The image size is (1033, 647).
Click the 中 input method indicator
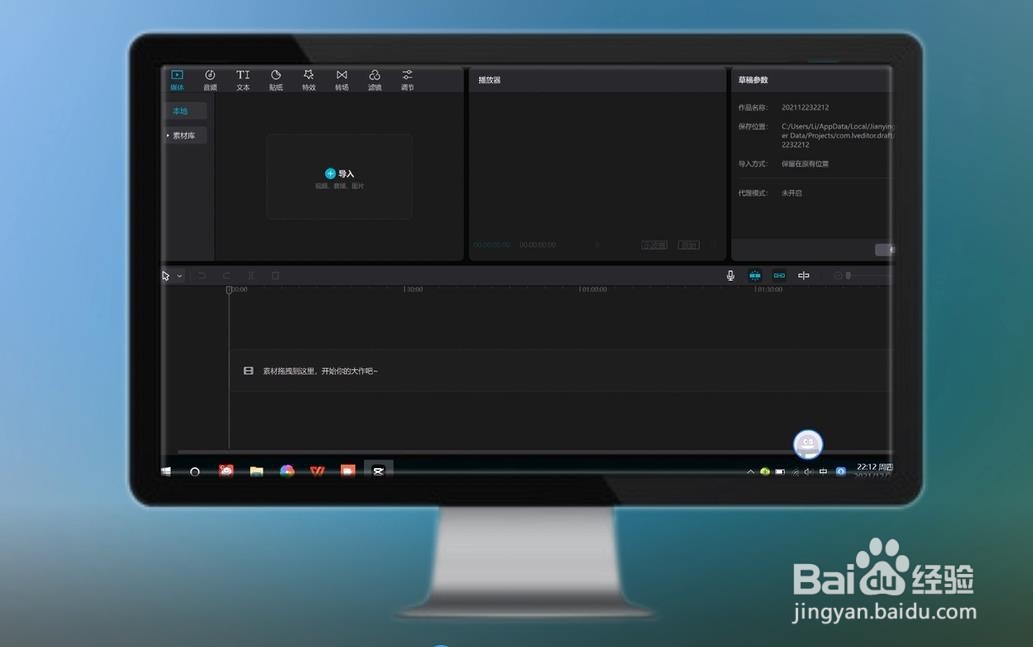(823, 472)
